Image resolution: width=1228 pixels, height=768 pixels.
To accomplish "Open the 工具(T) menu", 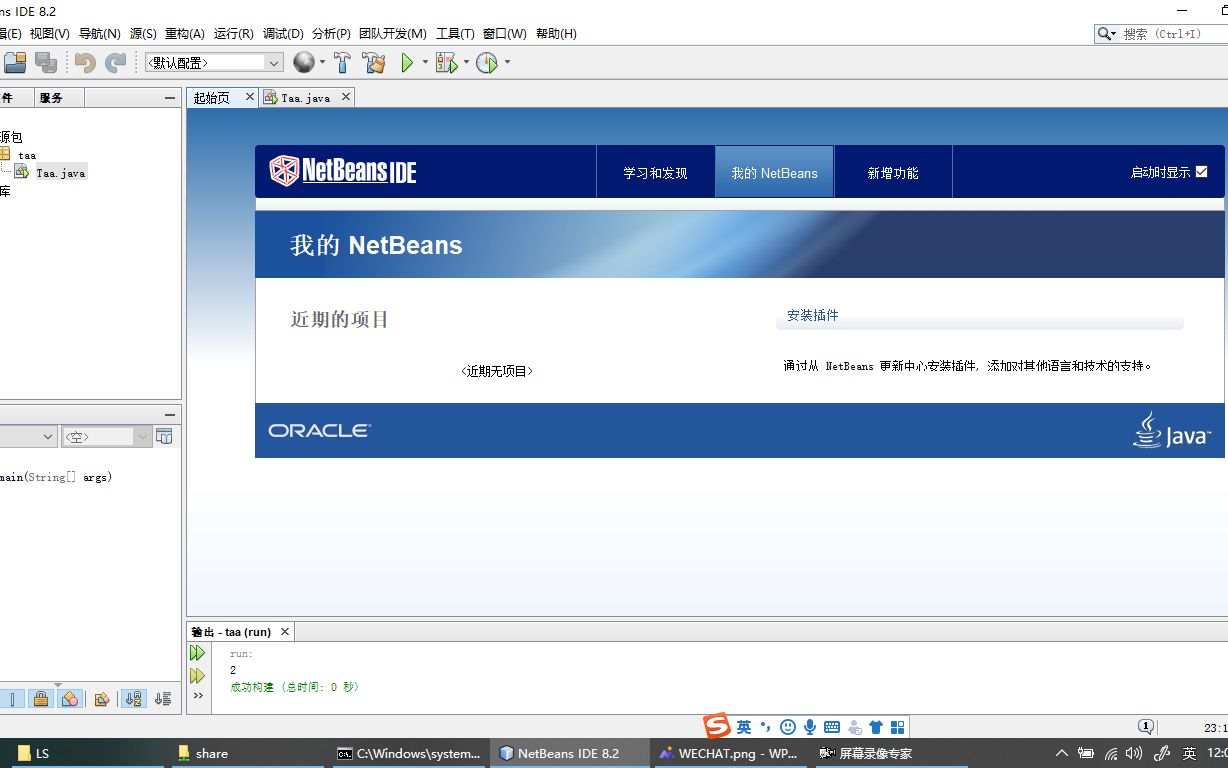I will click(x=455, y=33).
